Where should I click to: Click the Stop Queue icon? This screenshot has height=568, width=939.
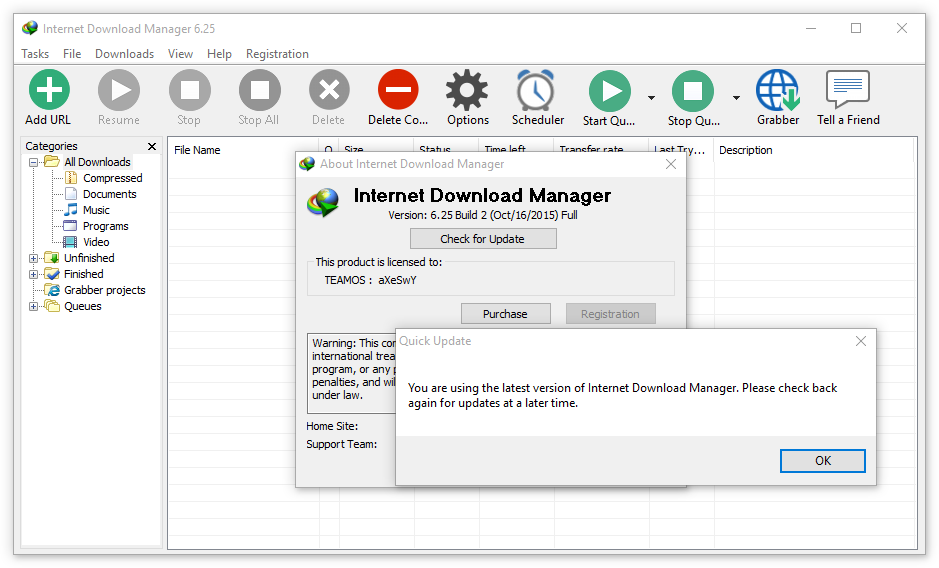(692, 91)
